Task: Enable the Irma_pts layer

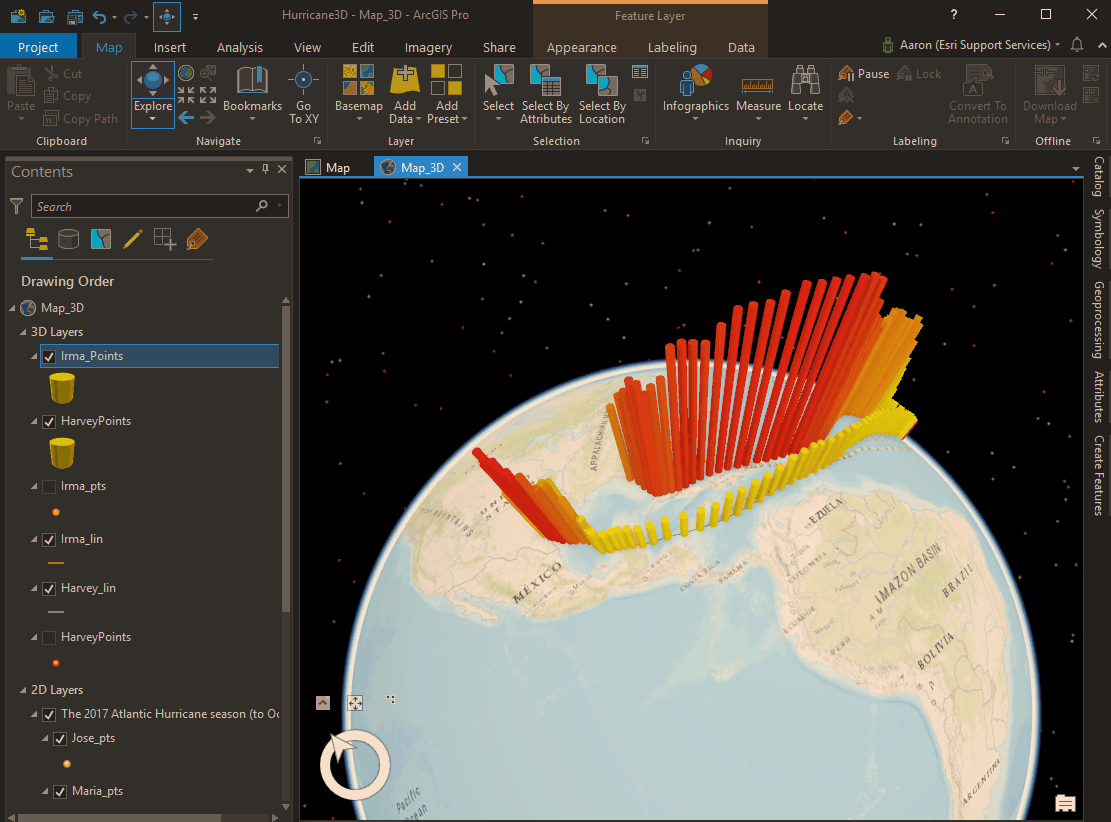Action: [x=49, y=487]
